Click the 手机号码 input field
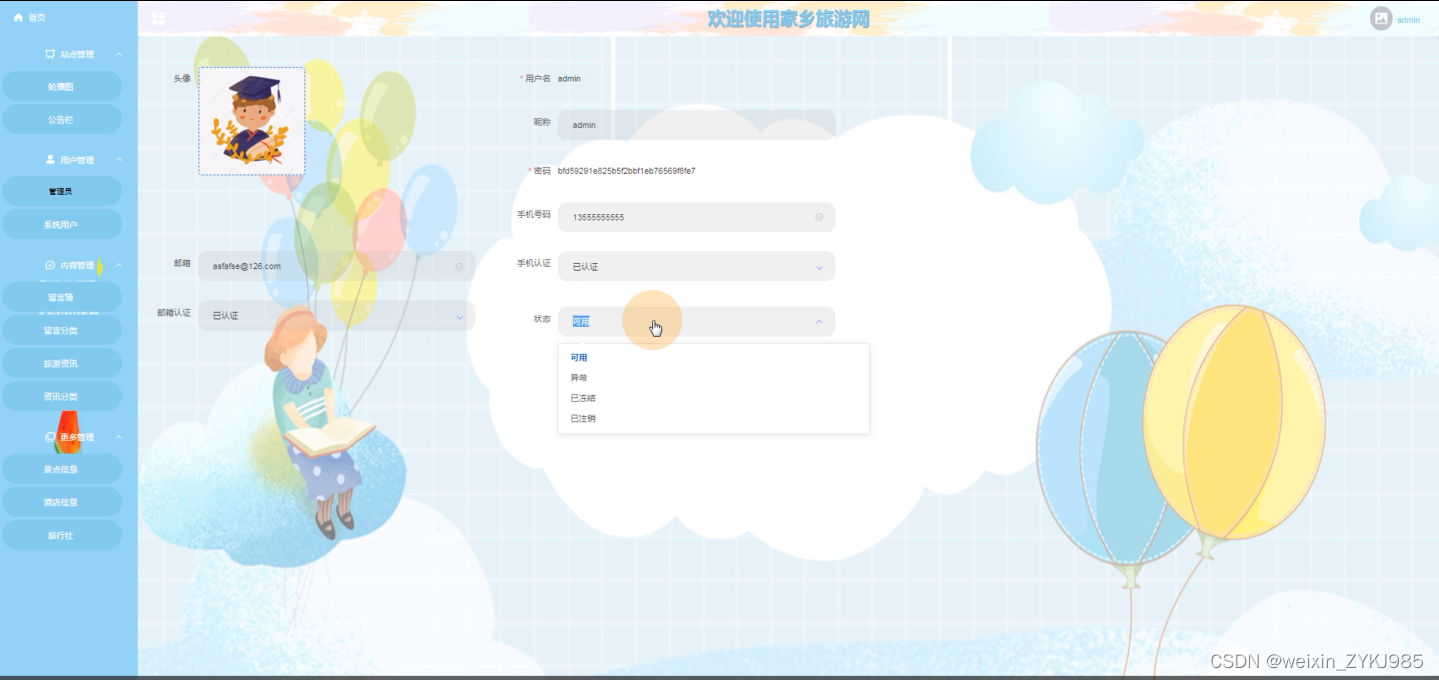1439x680 pixels. coord(696,217)
